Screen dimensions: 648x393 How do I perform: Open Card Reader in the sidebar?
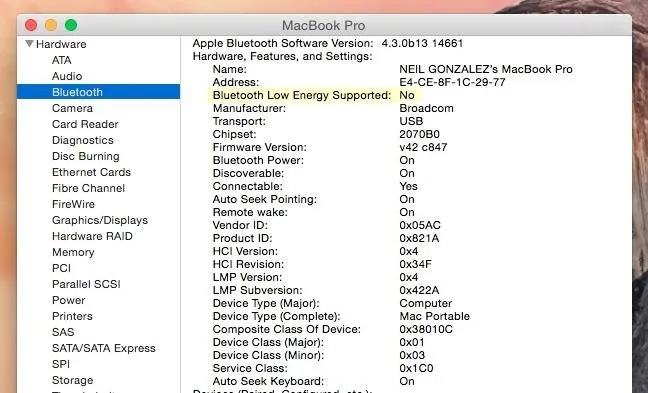[x=85, y=124]
